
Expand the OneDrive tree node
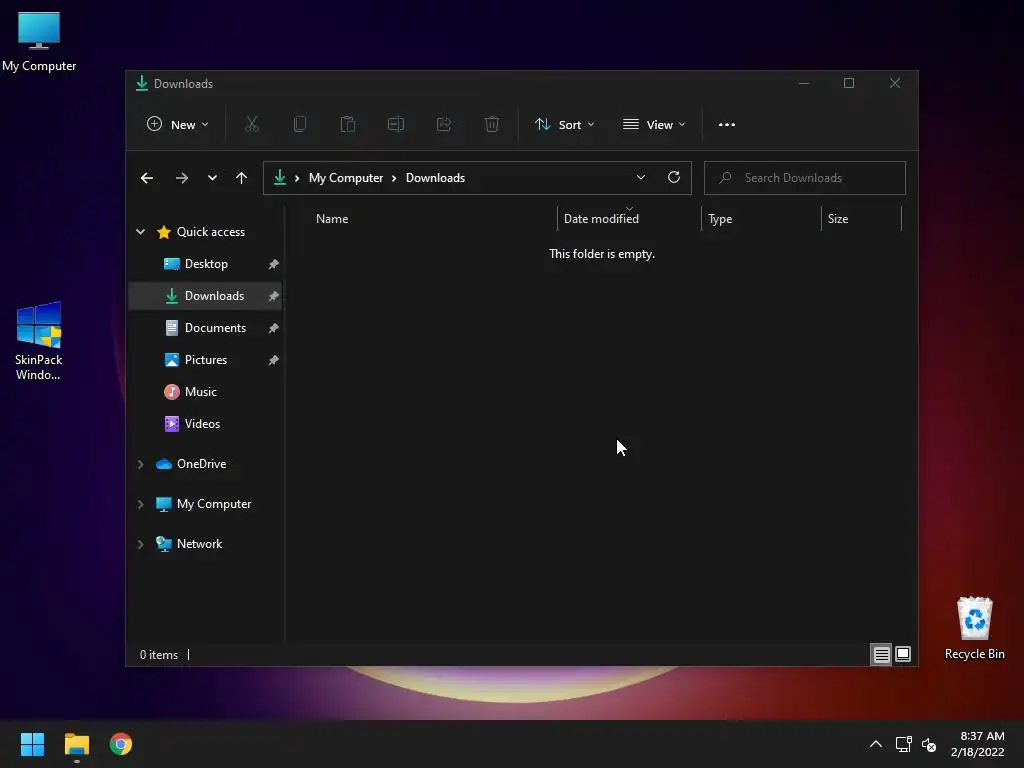pyautogui.click(x=140, y=464)
